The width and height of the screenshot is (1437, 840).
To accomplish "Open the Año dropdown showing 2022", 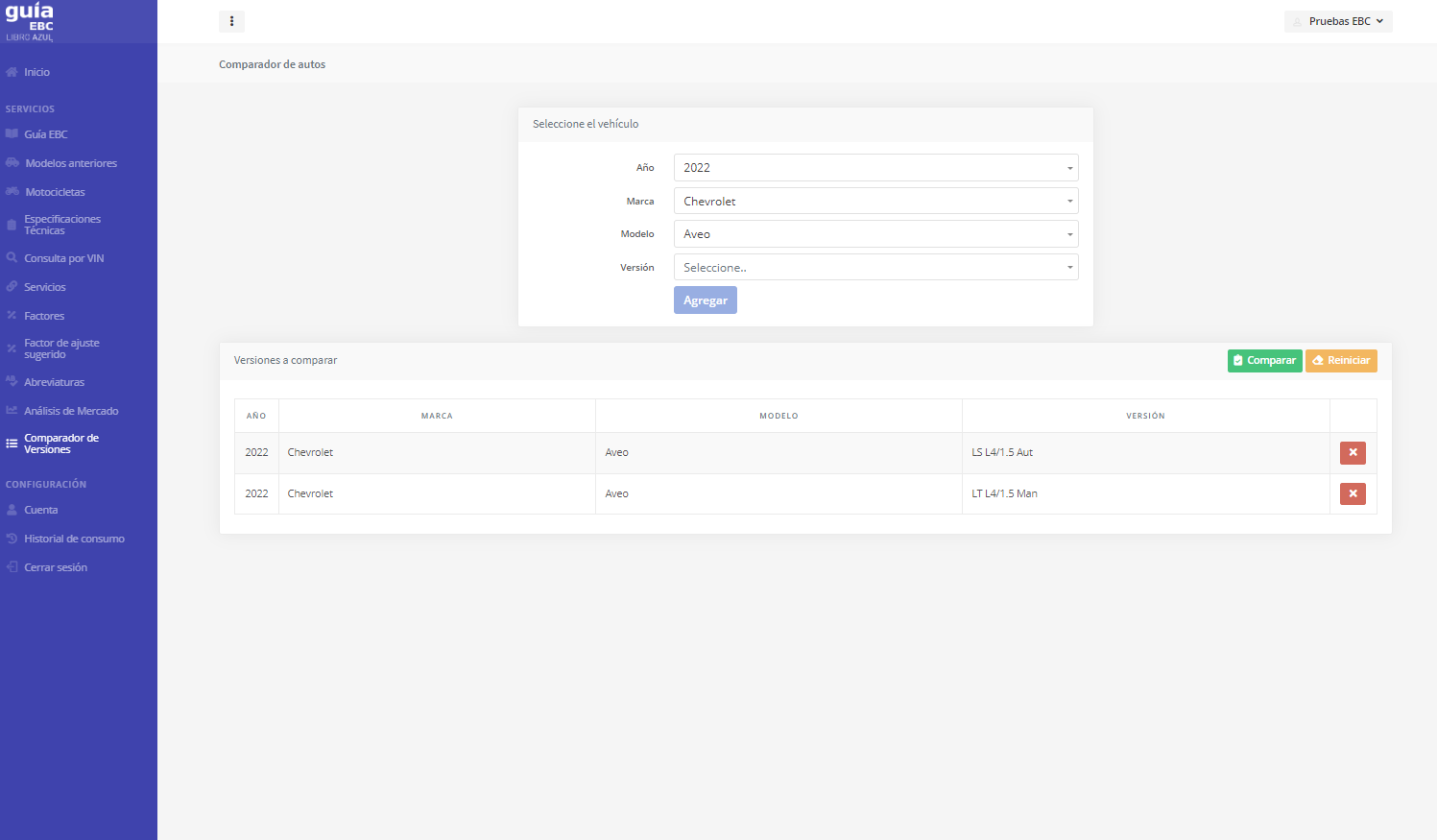I will [875, 168].
